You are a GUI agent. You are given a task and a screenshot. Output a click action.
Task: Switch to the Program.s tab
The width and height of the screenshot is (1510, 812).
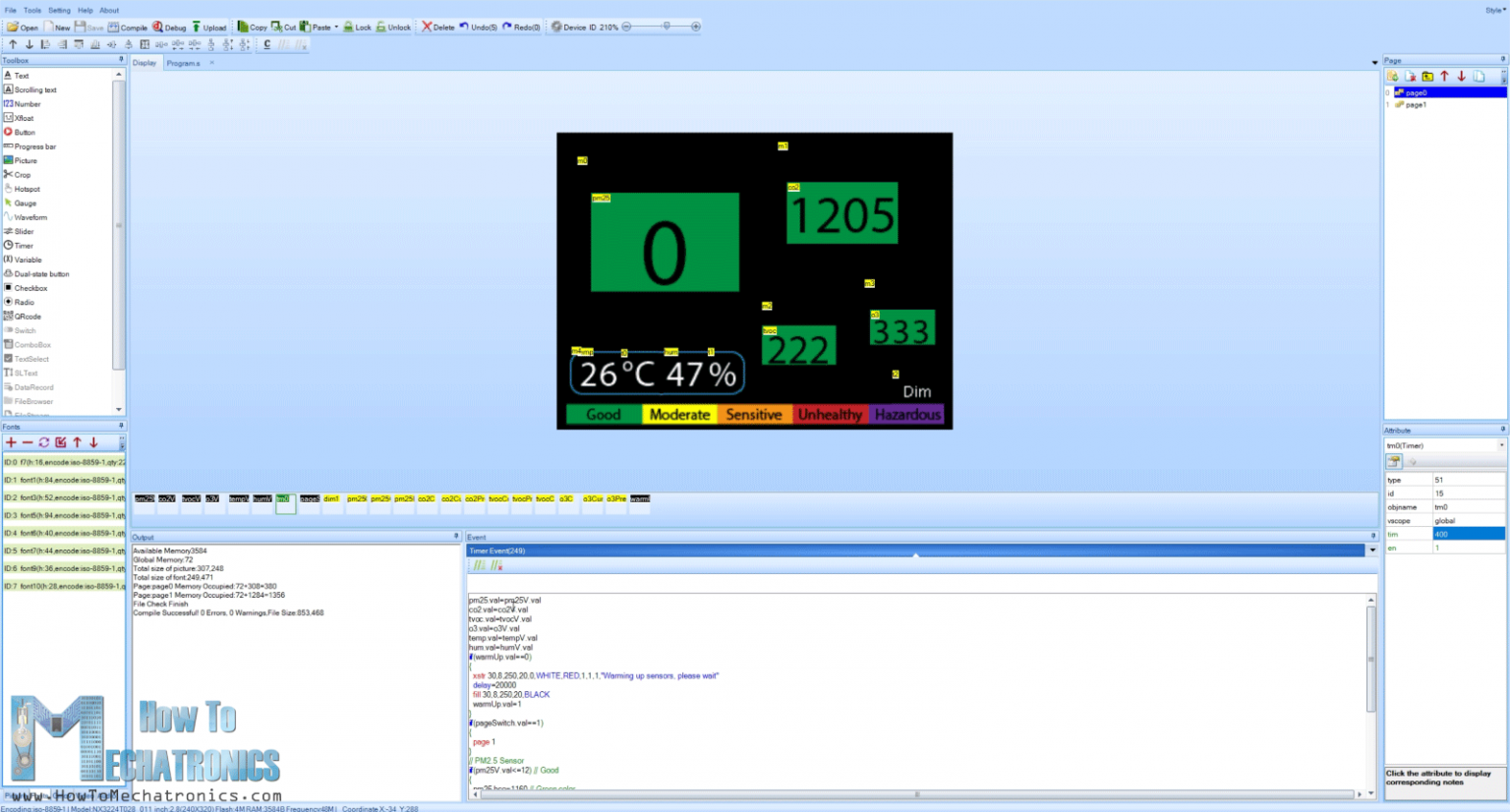pos(183,61)
